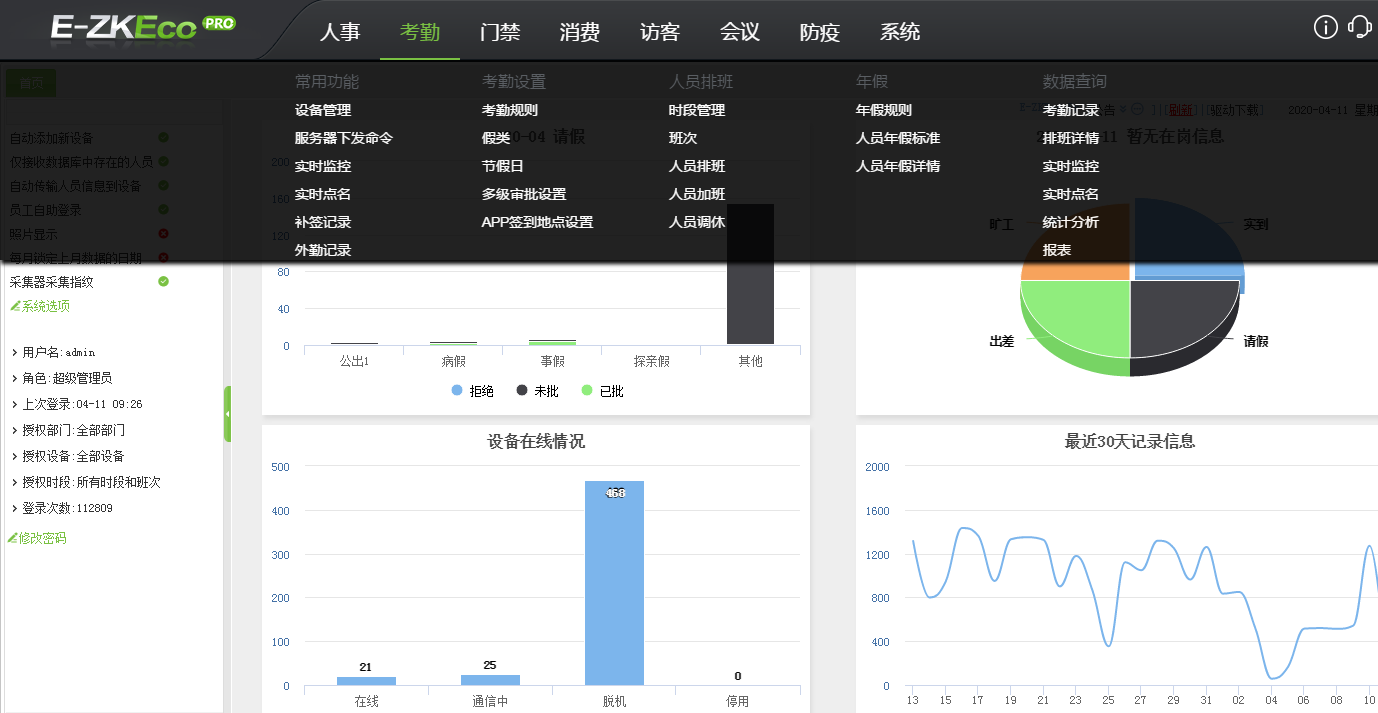
Task: Select 时段管理 menu entry
Action: click(x=697, y=110)
